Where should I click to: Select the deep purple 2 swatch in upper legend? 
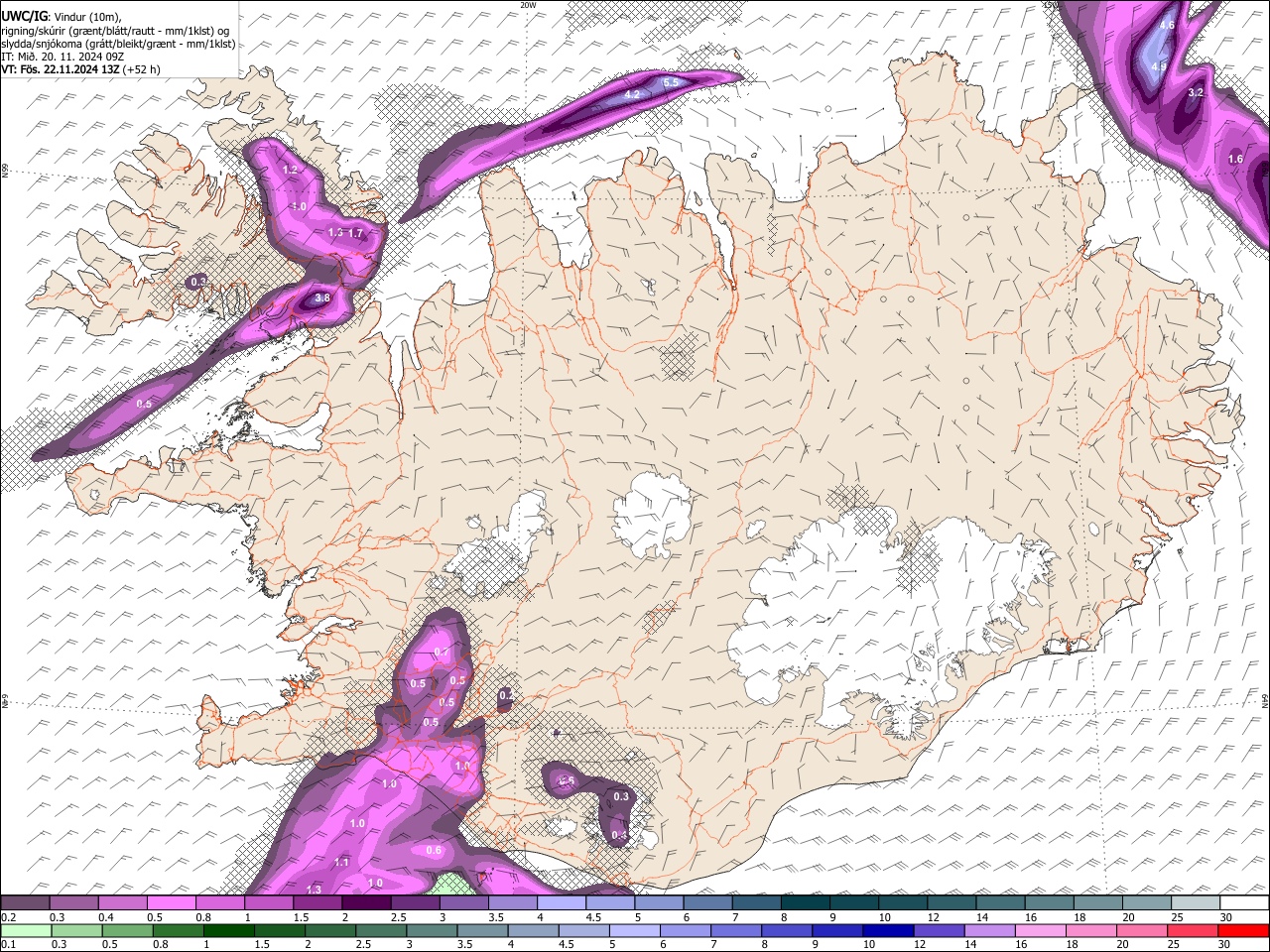click(366, 903)
